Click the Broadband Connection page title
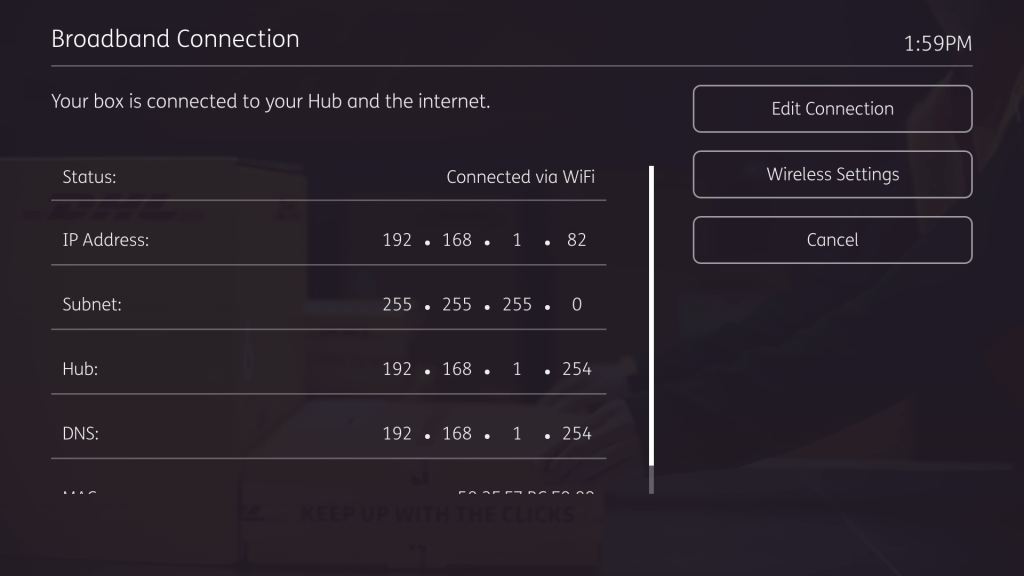This screenshot has height=576, width=1024. (x=175, y=39)
